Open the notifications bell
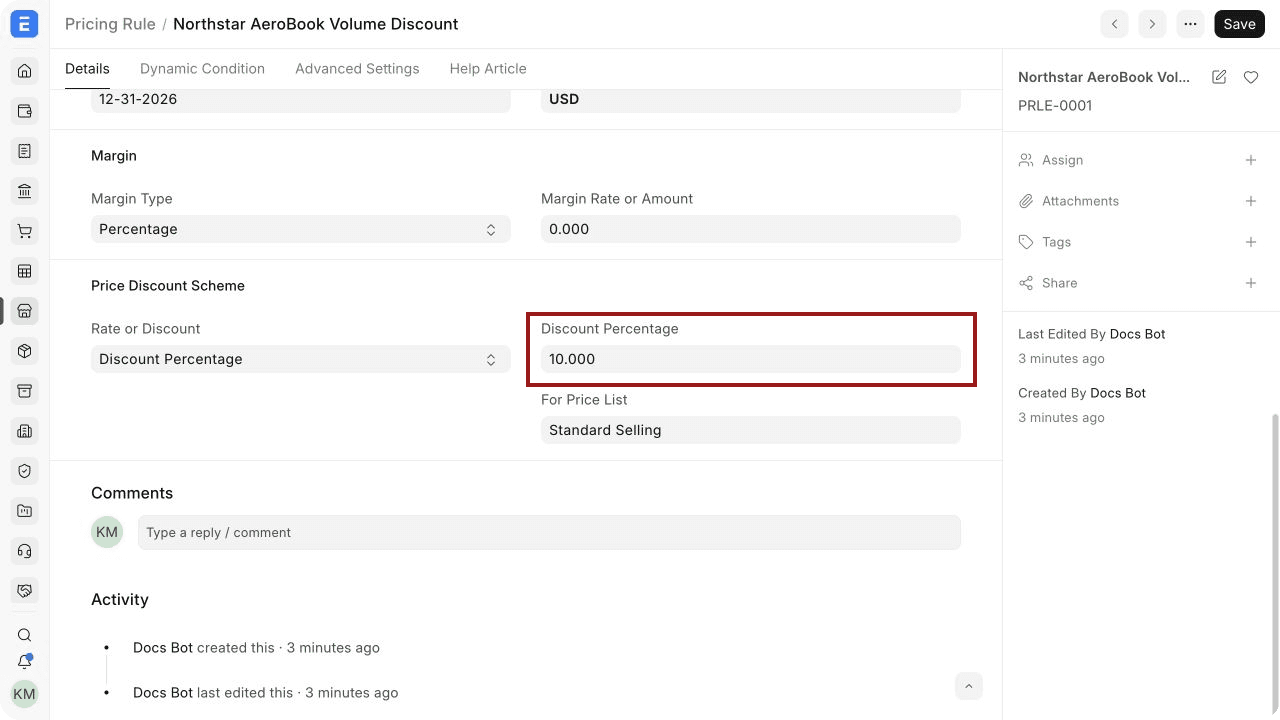Viewport: 1280px width, 720px height. [25, 662]
